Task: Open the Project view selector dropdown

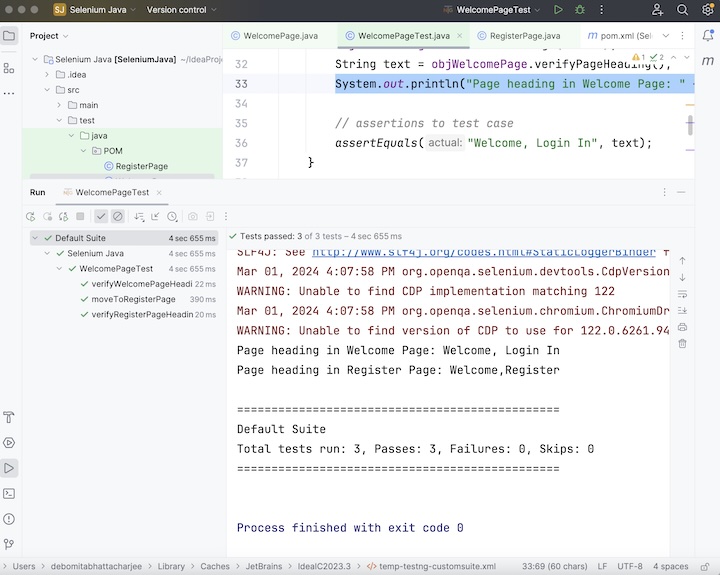Action: click(x=49, y=36)
